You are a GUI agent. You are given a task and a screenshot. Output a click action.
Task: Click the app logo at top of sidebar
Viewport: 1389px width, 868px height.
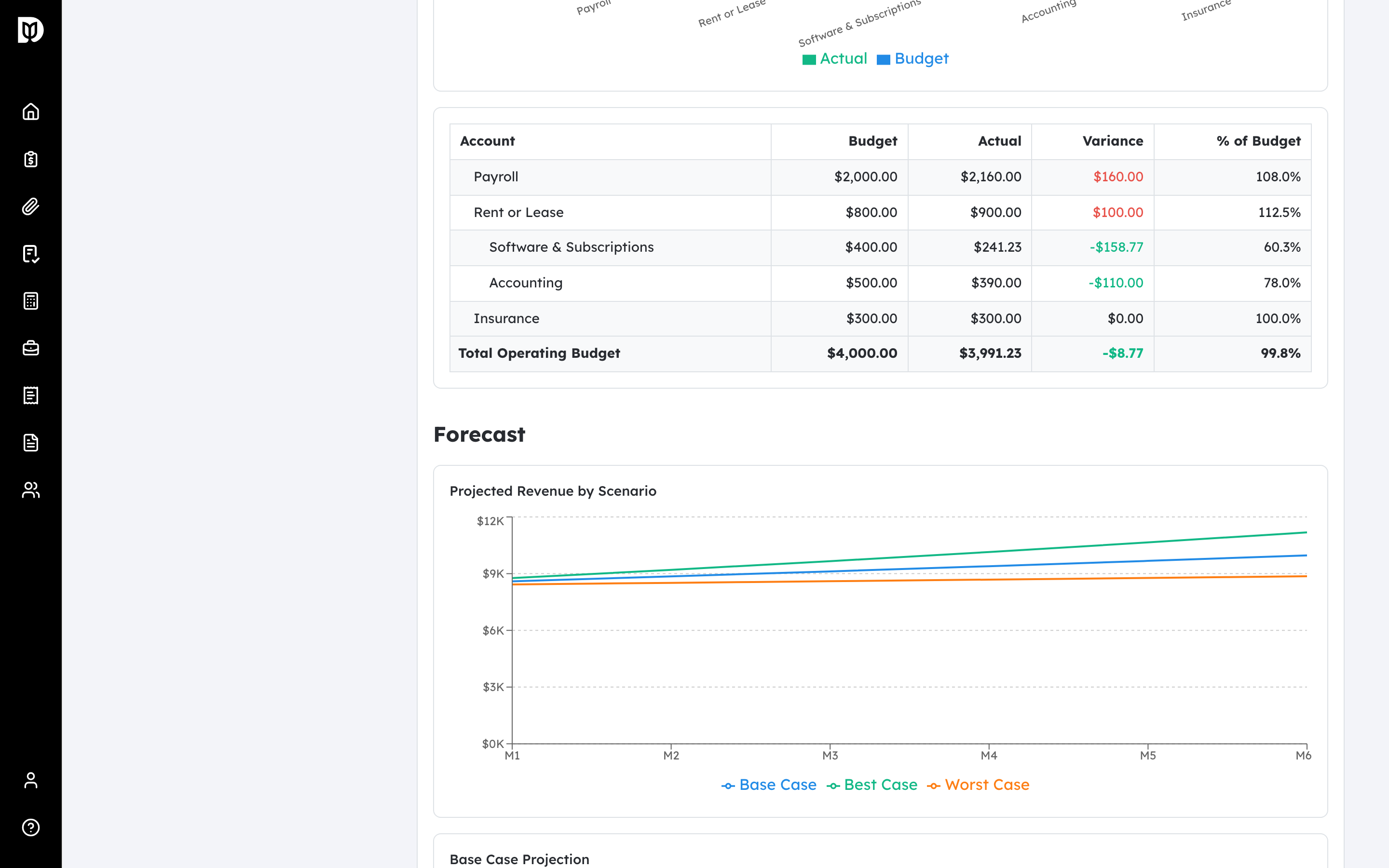30,30
